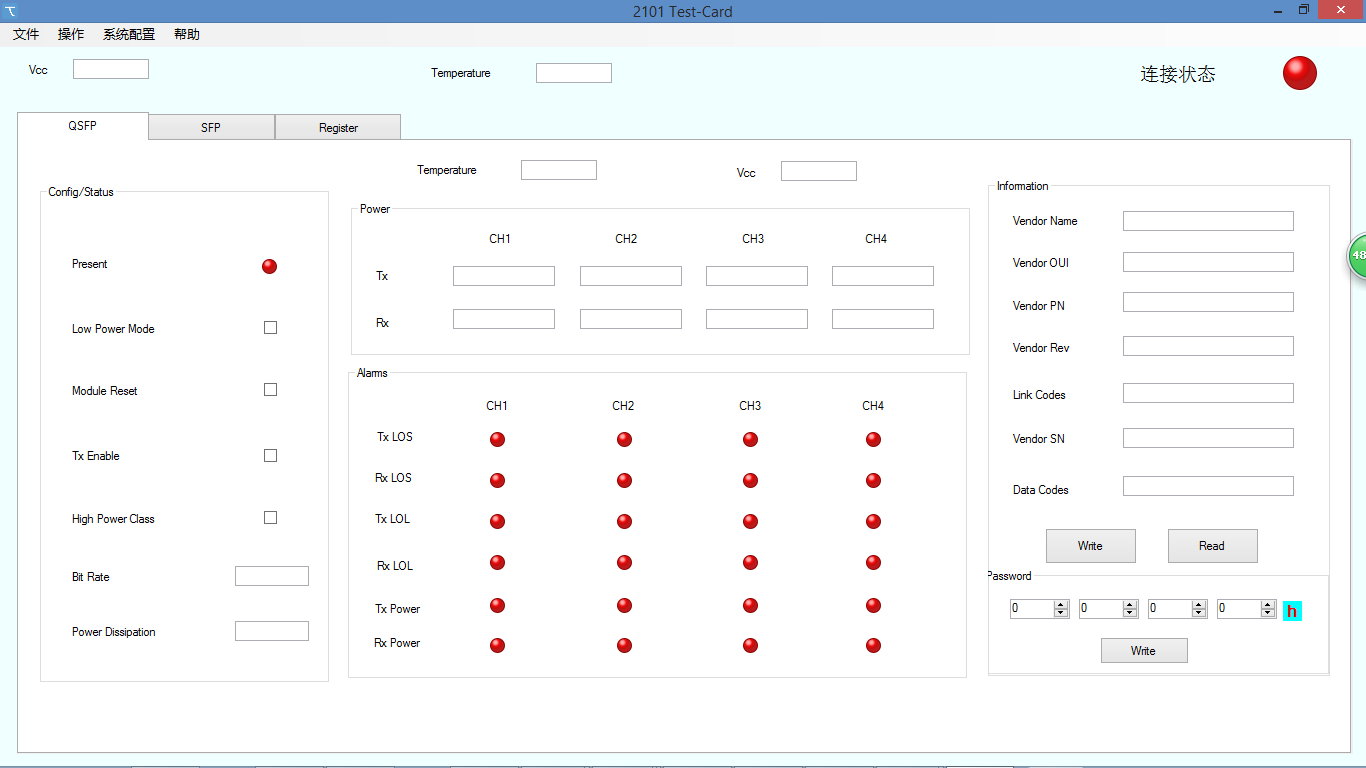Click the connection status red LED indicator
Screen dimensions: 1366x768
point(1300,73)
